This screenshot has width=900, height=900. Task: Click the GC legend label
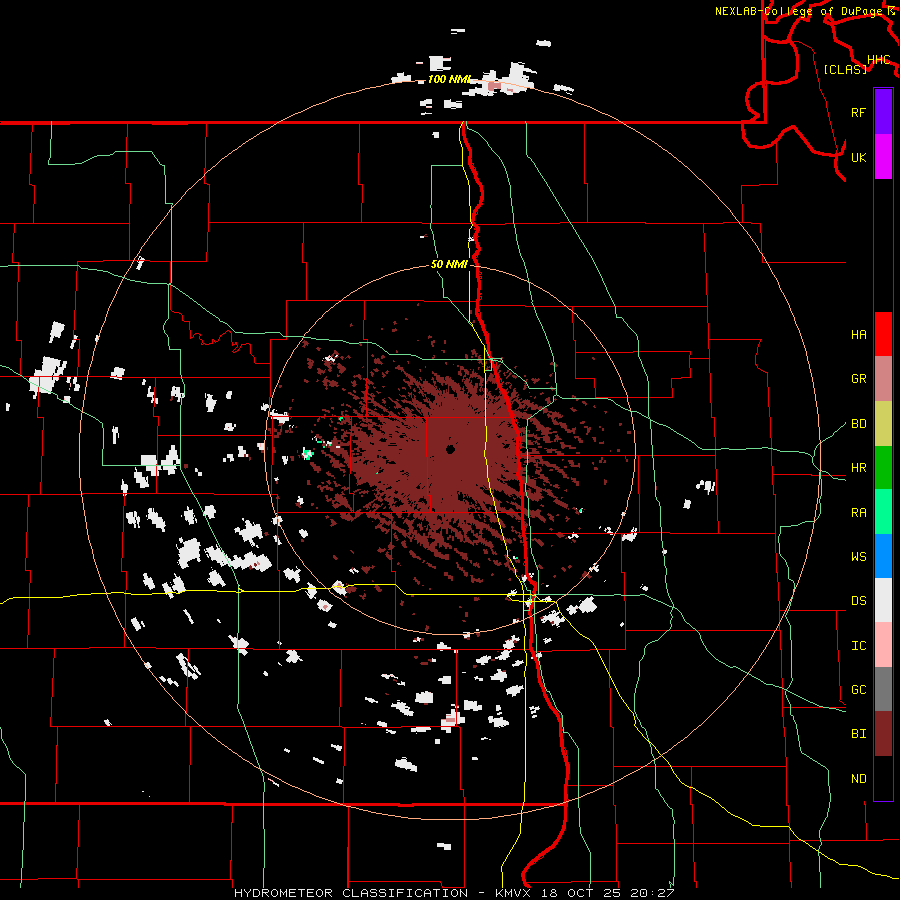point(858,689)
